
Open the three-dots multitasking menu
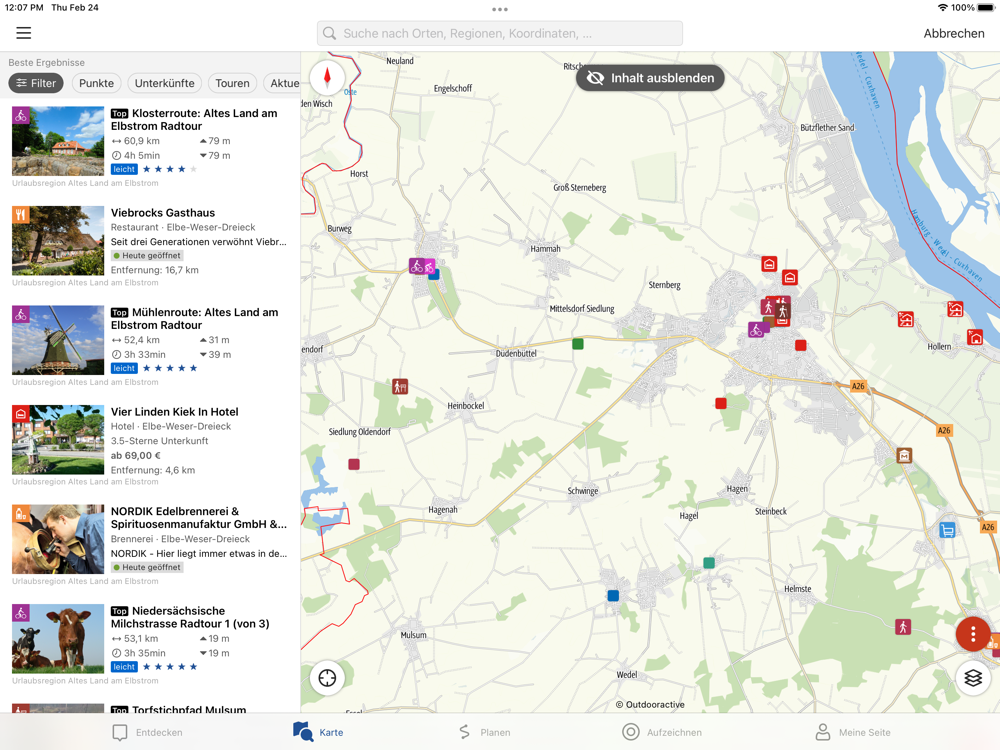click(500, 9)
